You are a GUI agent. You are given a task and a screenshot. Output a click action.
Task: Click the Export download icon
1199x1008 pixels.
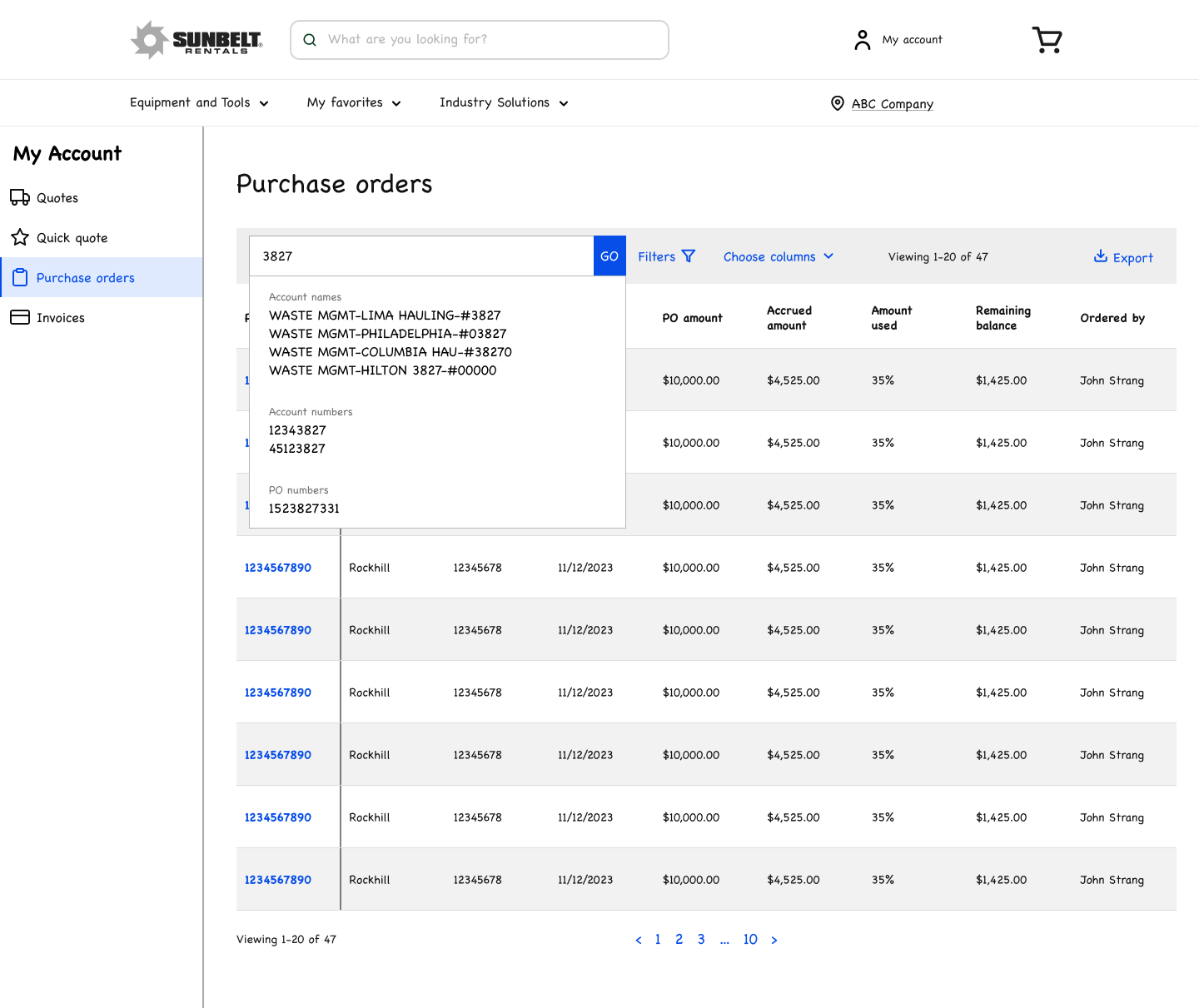coord(1101,256)
